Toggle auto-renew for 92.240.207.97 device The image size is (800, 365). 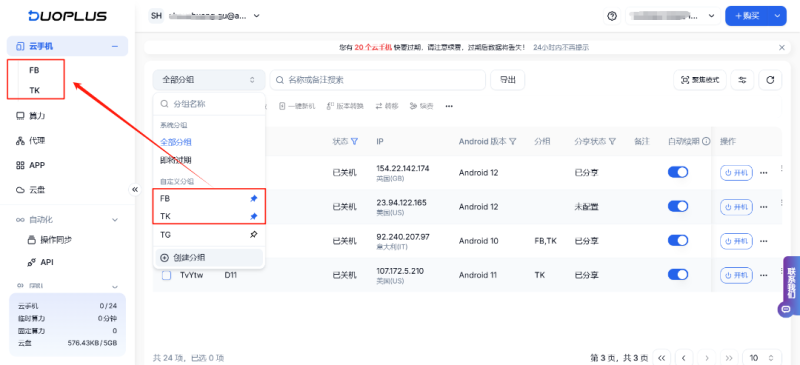[678, 240]
